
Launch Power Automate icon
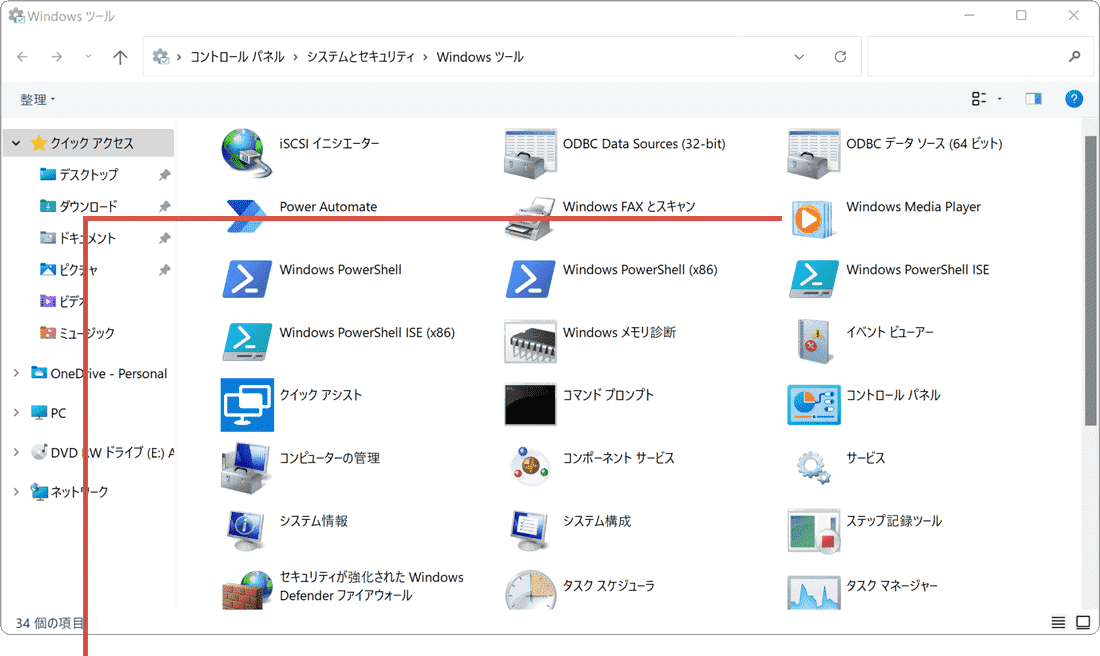click(x=246, y=216)
